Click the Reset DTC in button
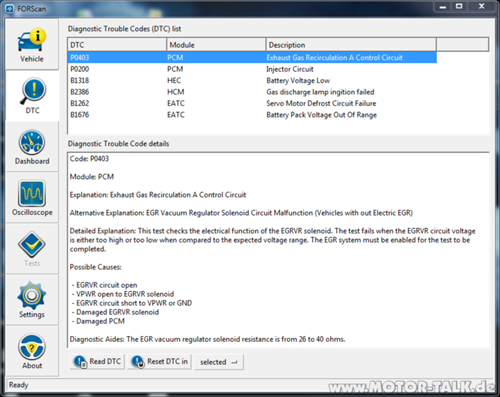 pos(160,362)
